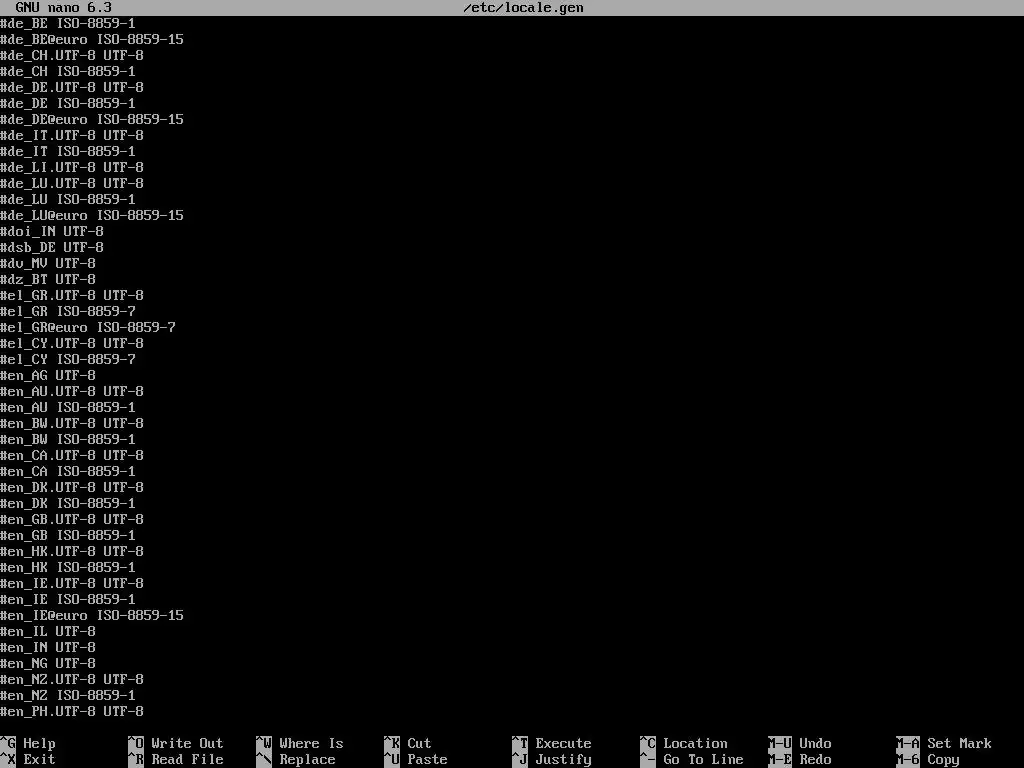Place cursor on line #el_GR.UTF-8 UTF-8
Image resolution: width=1024 pixels, height=768 pixels.
tap(72, 295)
